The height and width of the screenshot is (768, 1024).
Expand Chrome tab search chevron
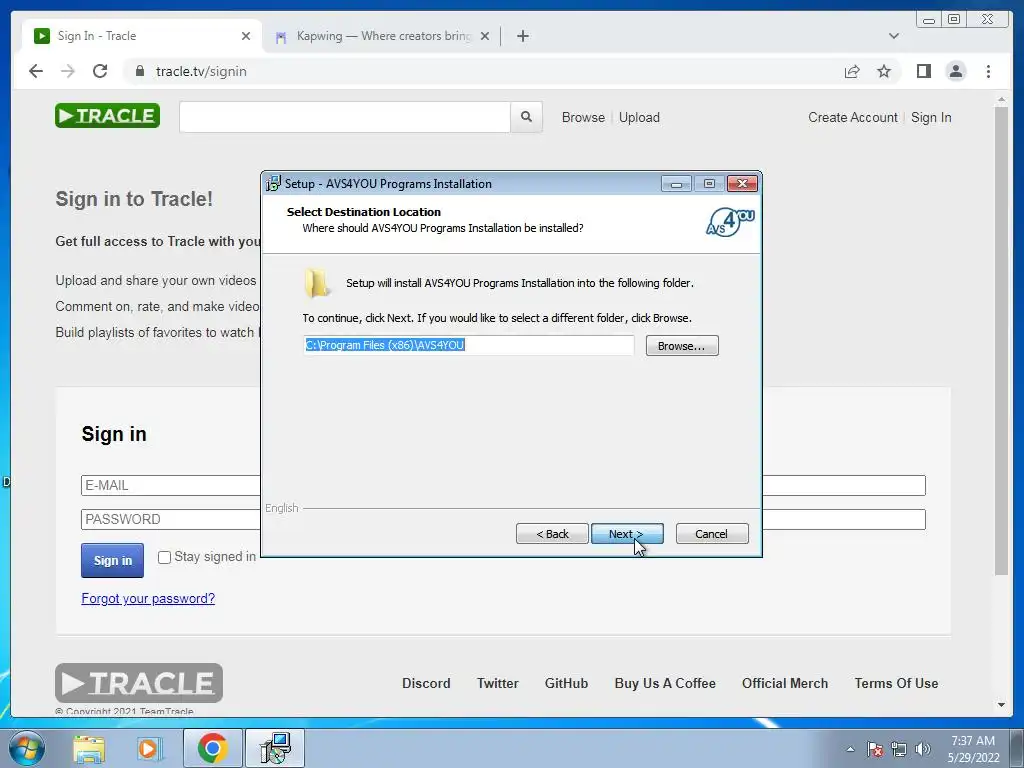(x=894, y=36)
